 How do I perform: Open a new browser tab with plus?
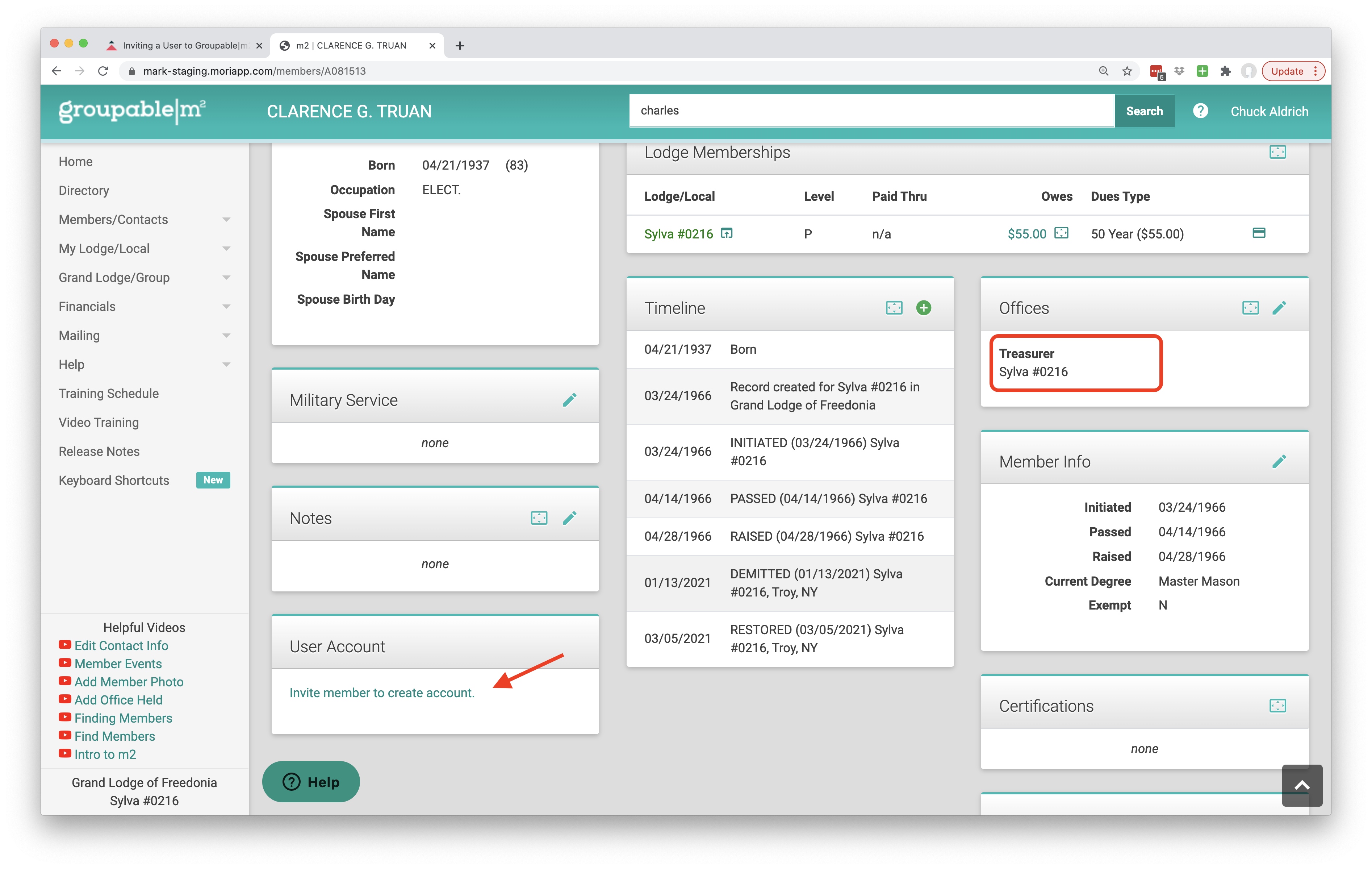(x=460, y=46)
